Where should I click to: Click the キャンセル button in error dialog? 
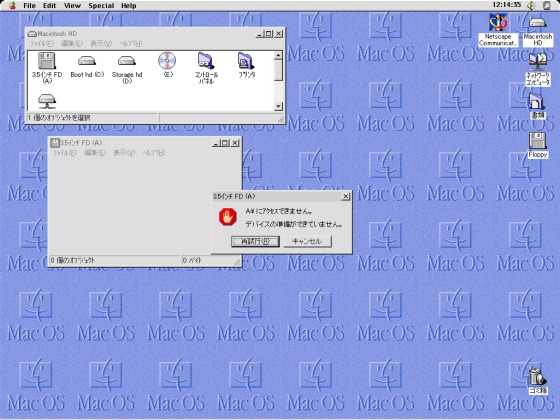[307, 241]
